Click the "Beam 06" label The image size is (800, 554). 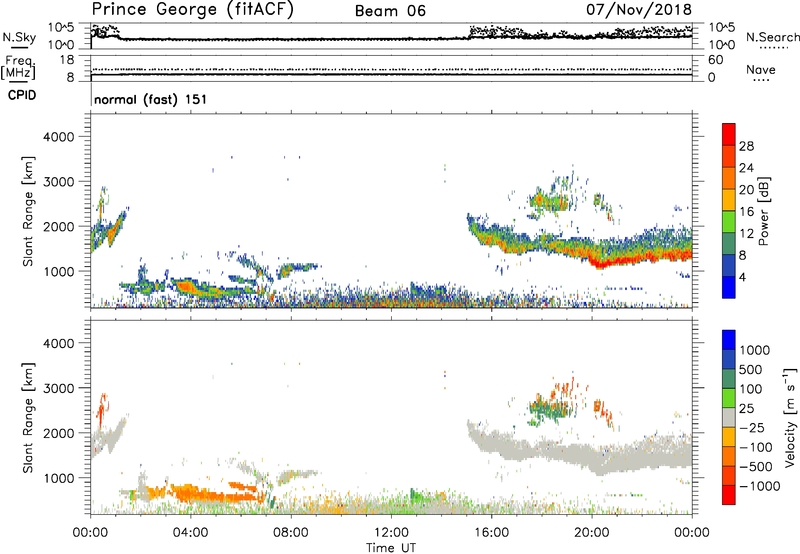coord(390,11)
